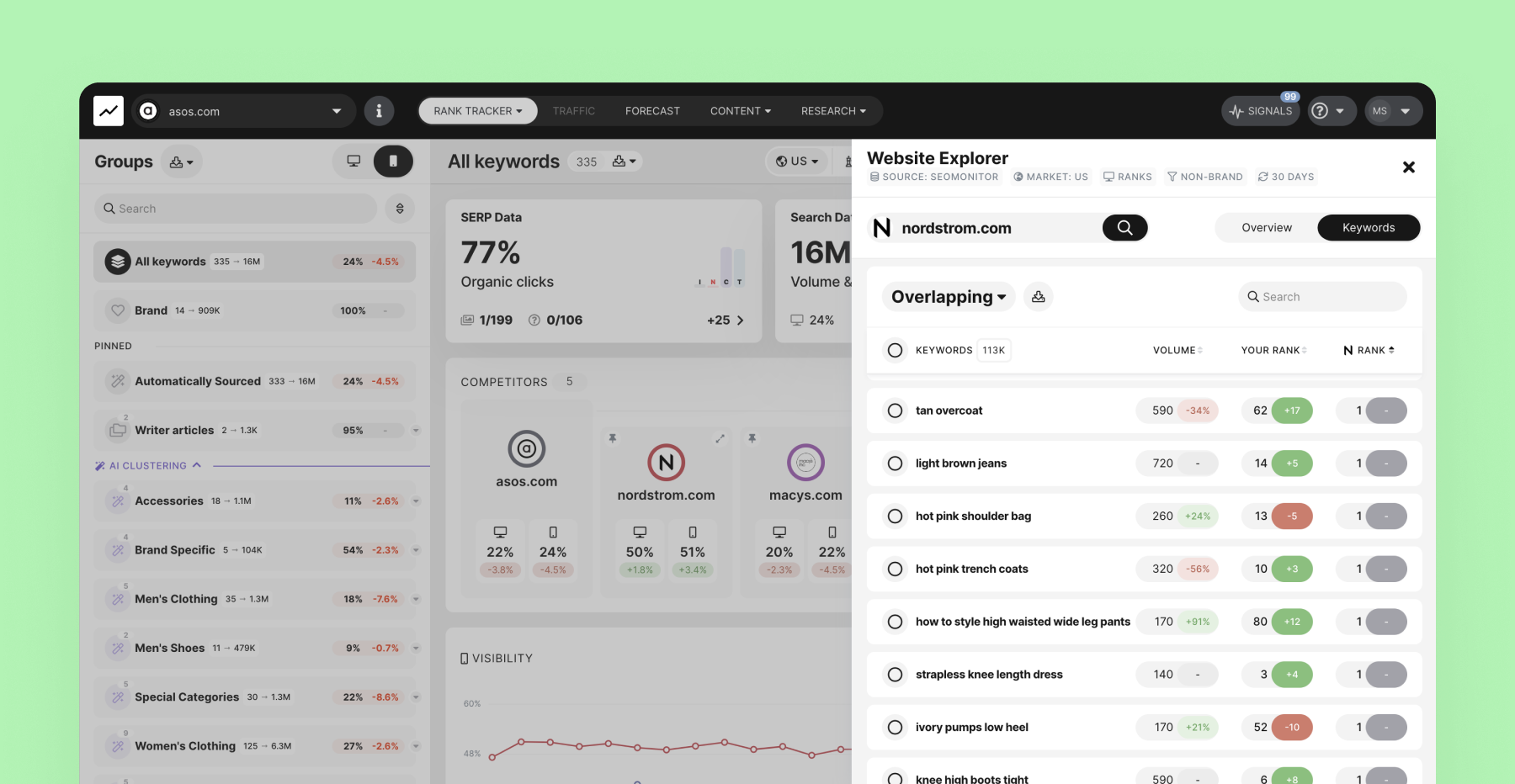This screenshot has height=784, width=1515.
Task: Open the Overlapping dropdown
Action: coord(949,296)
